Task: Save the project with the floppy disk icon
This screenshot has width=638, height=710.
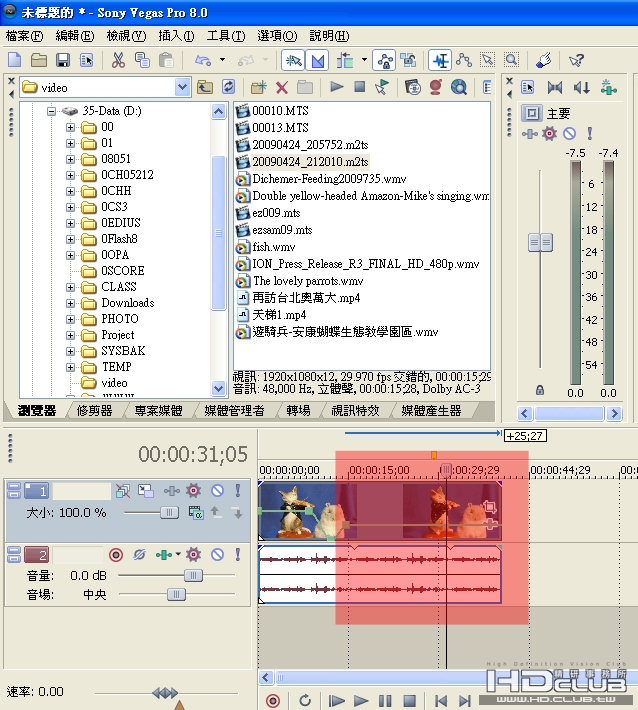Action: (x=62, y=60)
